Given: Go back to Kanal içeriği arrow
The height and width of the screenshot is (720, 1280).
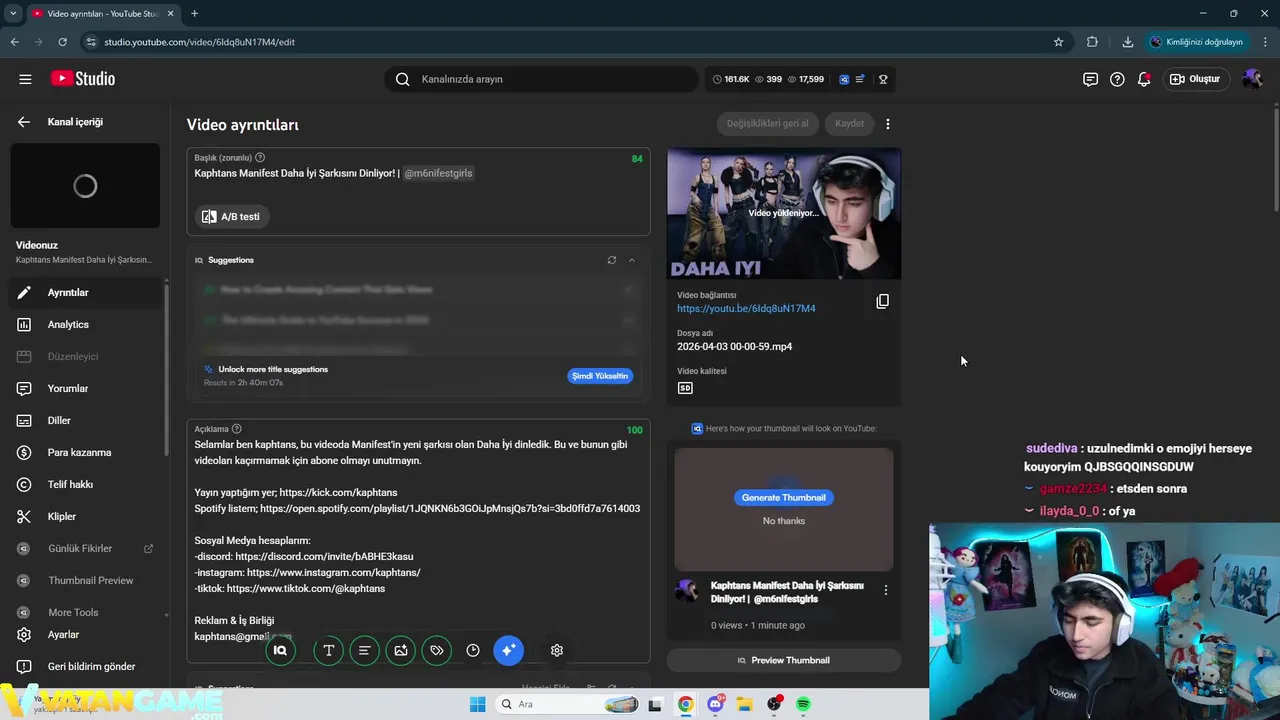Looking at the screenshot, I should [x=23, y=122].
